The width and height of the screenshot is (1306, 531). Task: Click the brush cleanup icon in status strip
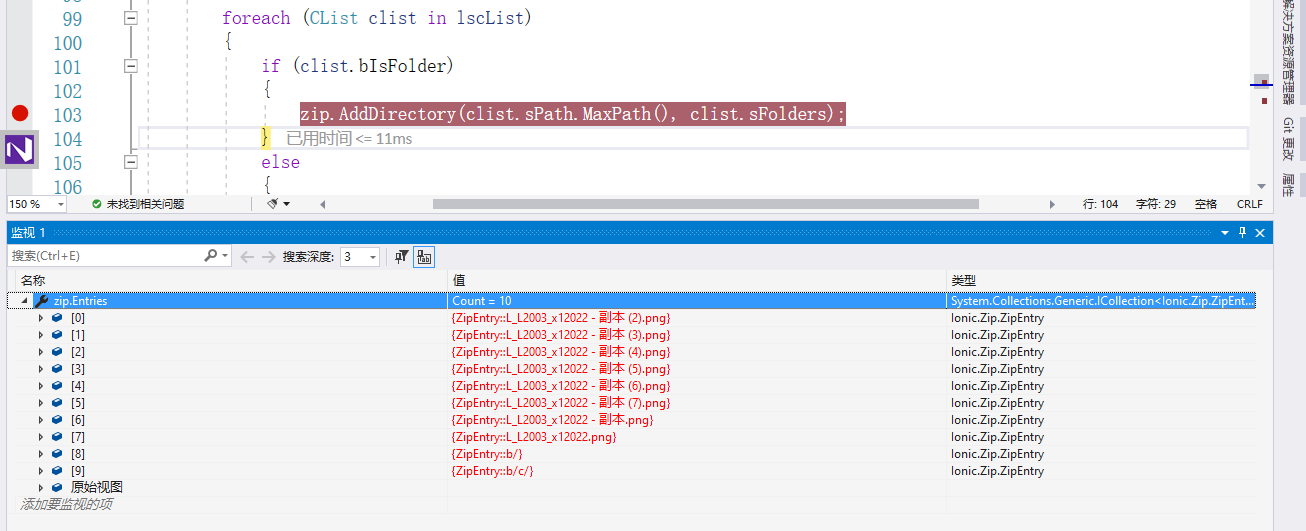tap(273, 204)
